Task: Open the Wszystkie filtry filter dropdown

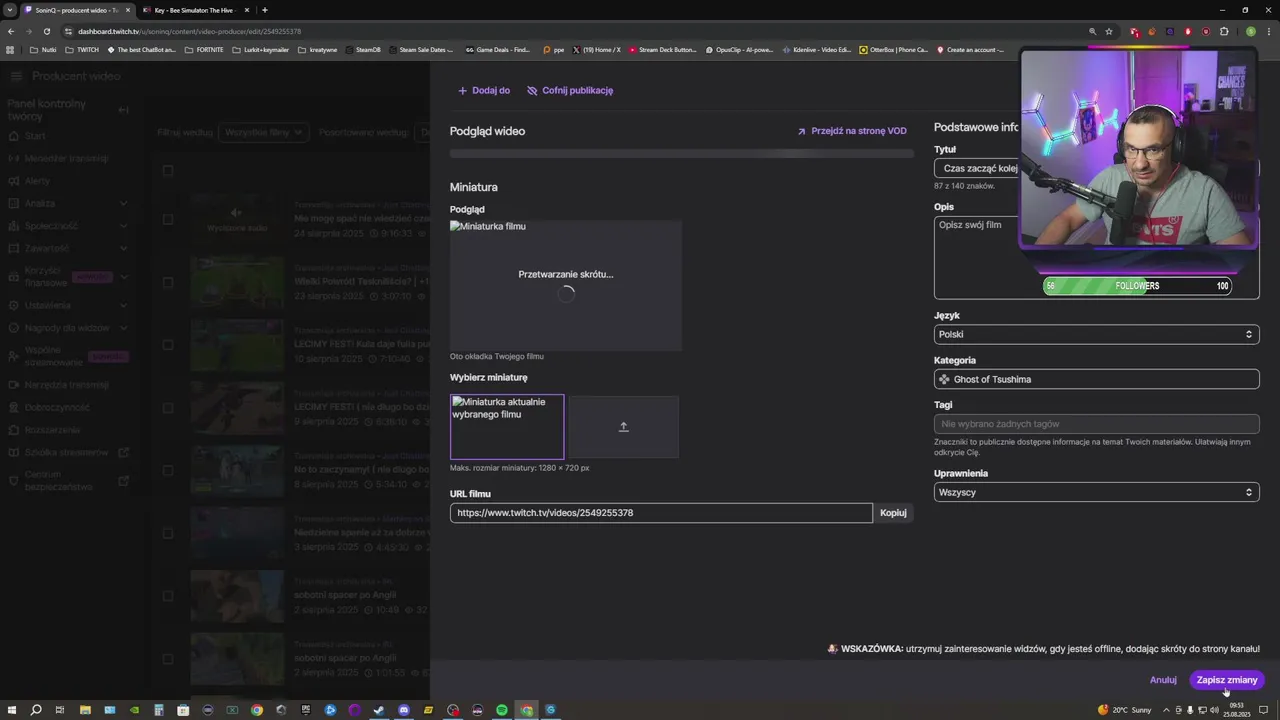Action: point(263,132)
